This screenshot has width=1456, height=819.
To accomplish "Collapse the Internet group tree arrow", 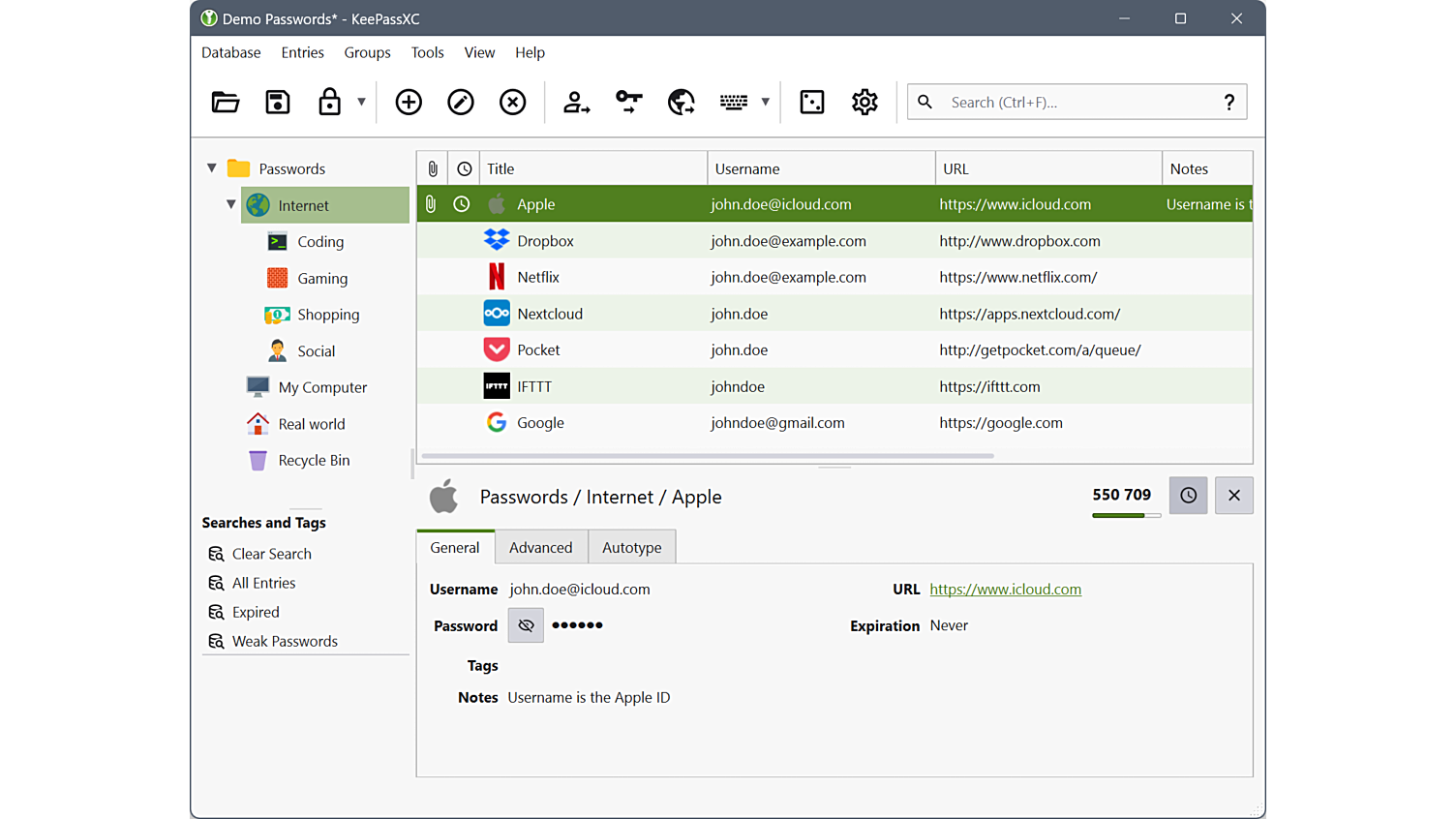I will (x=231, y=205).
